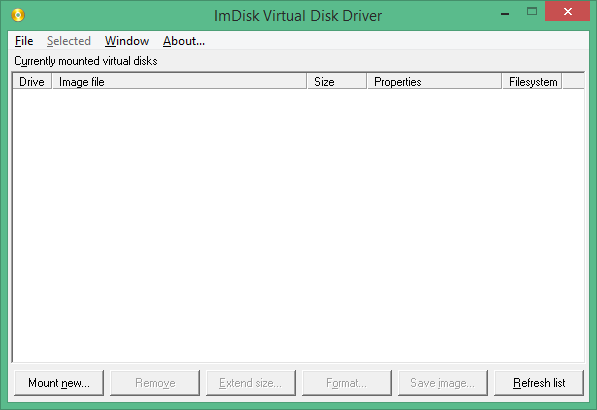Sort by the Drive column header
The height and width of the screenshot is (410, 597).
click(32, 81)
